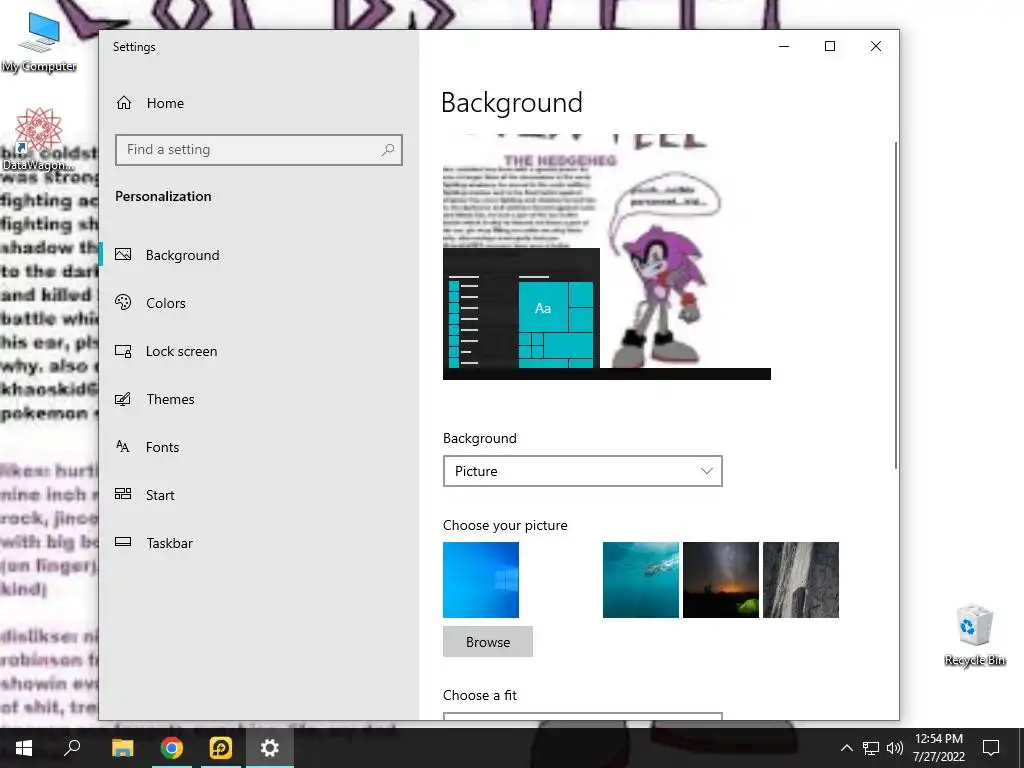Click the Settings gear on taskbar

tap(270, 748)
